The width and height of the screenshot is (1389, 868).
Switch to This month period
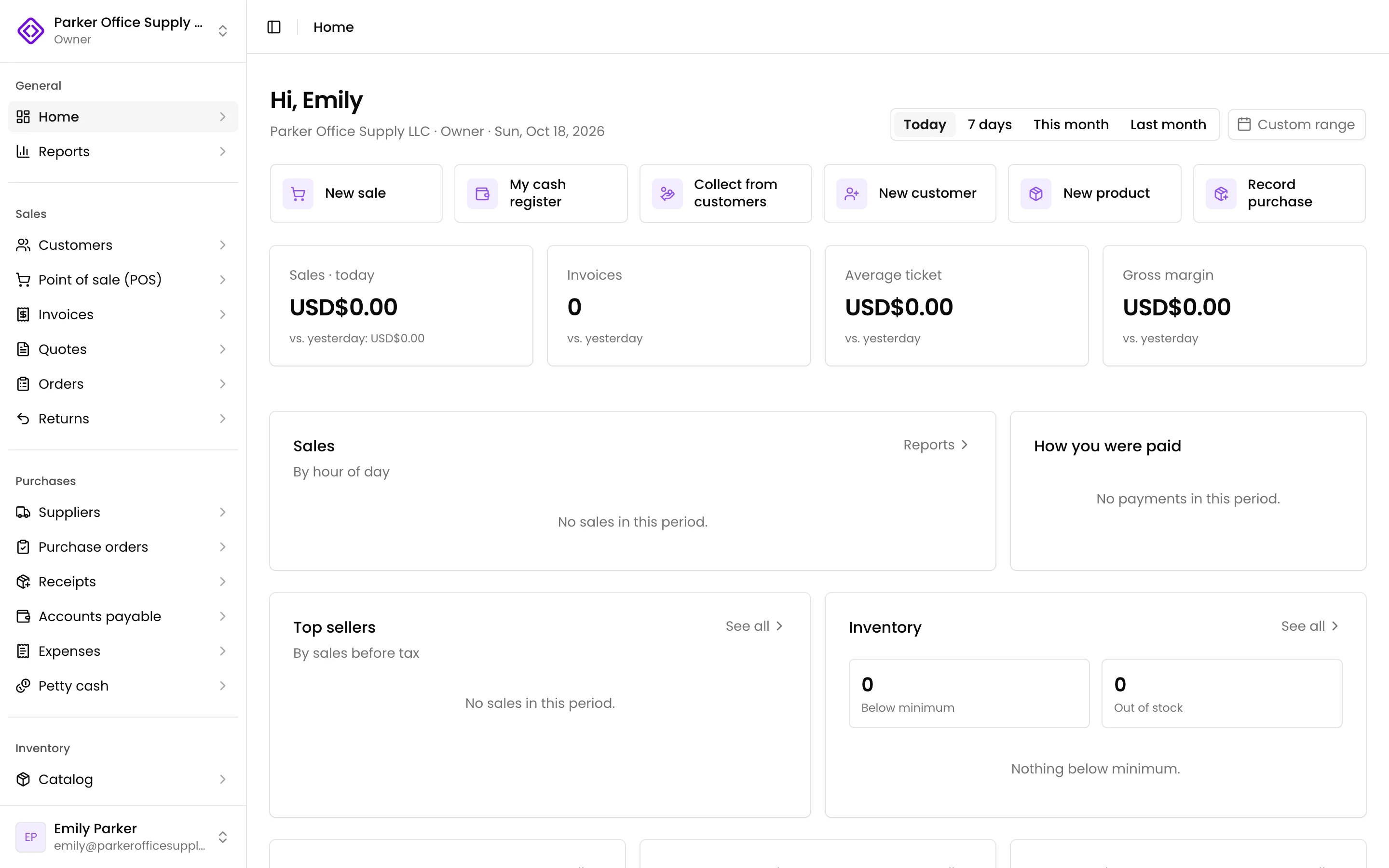(1071, 124)
